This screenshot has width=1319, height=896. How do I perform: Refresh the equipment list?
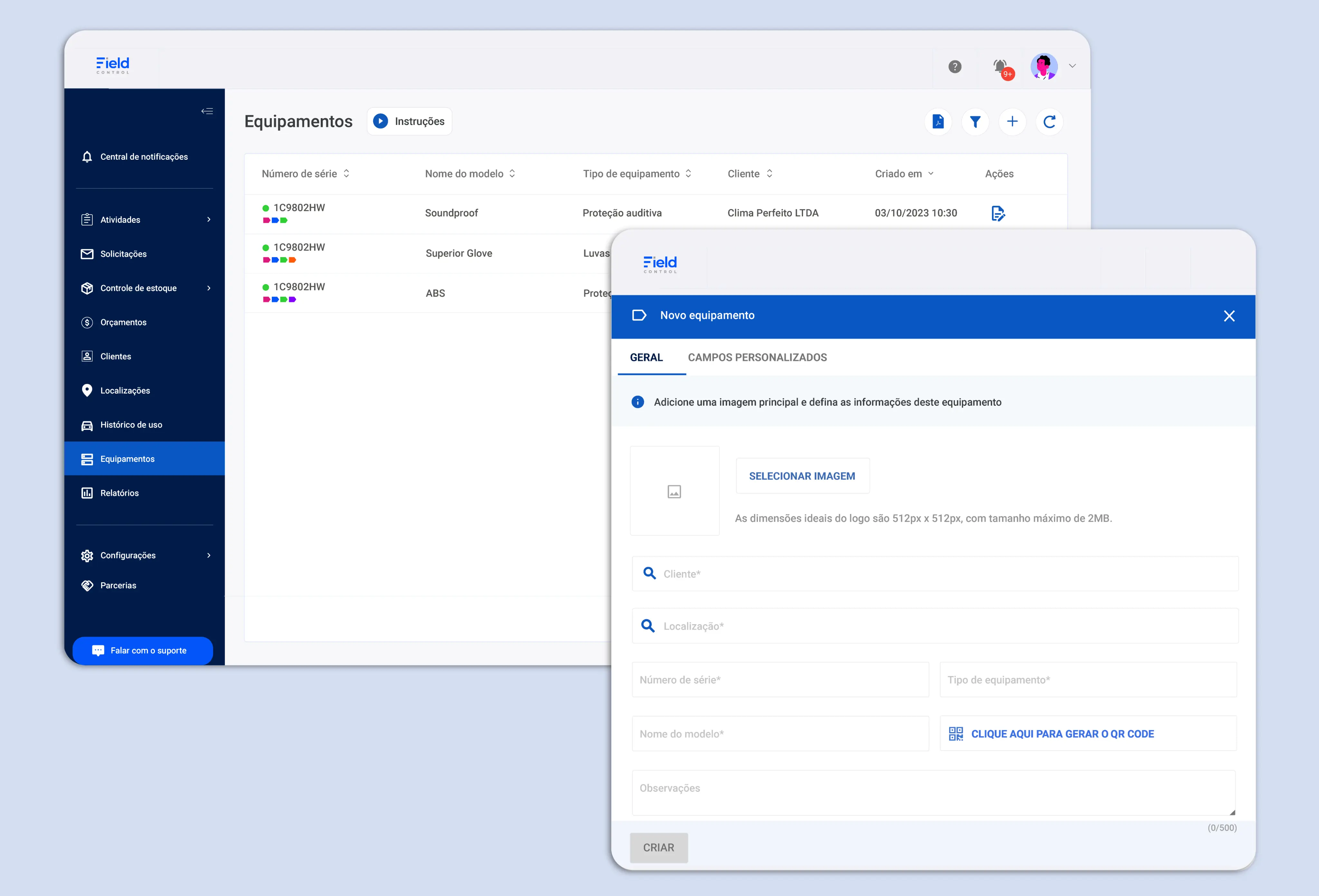click(x=1049, y=121)
